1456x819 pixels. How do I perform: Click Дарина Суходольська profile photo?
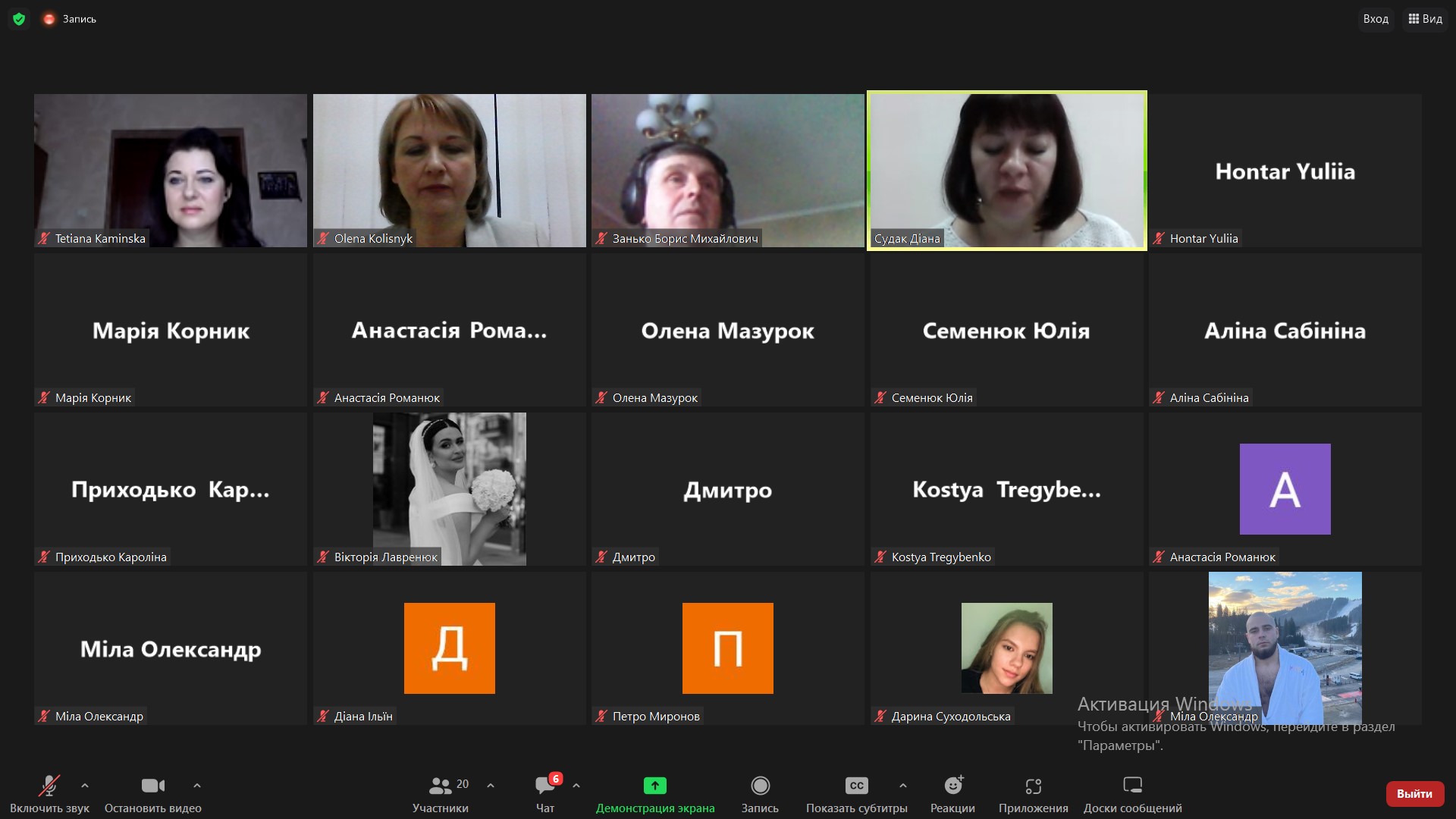tap(1007, 648)
